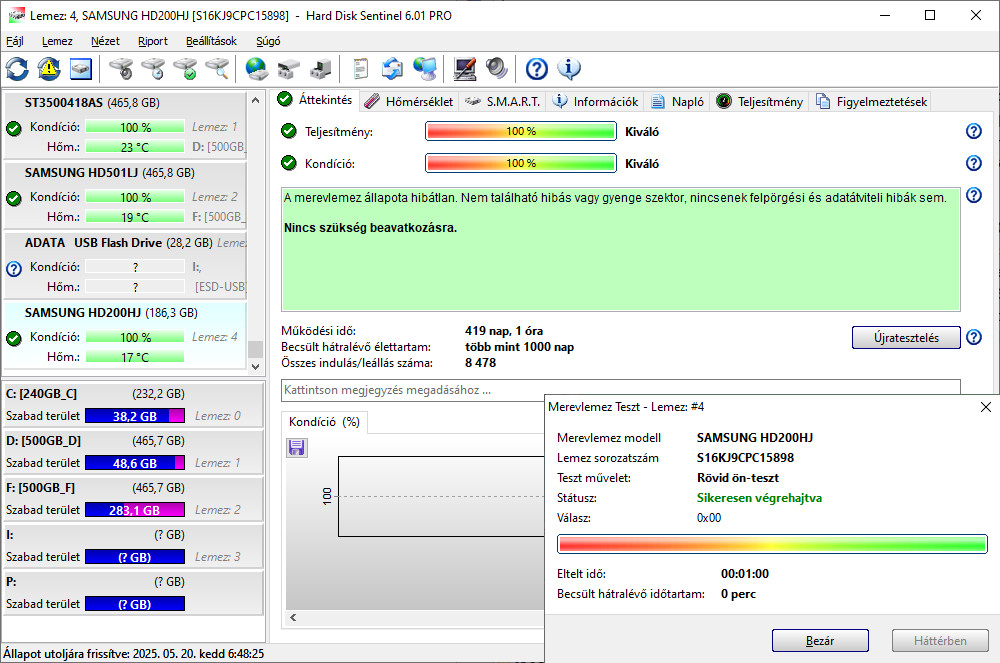Select the ADATA USB Flash Drive entry
The height and width of the screenshot is (663, 1000).
tap(125, 265)
